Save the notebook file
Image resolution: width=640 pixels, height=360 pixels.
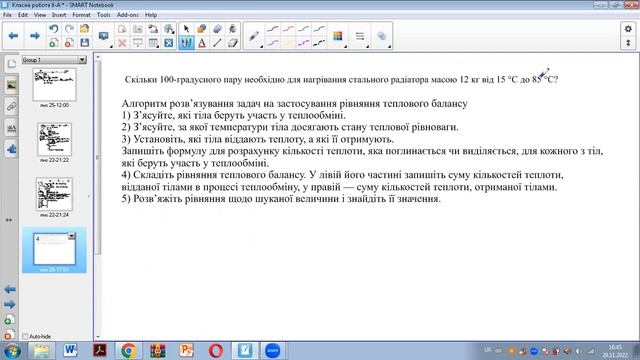click(x=84, y=43)
